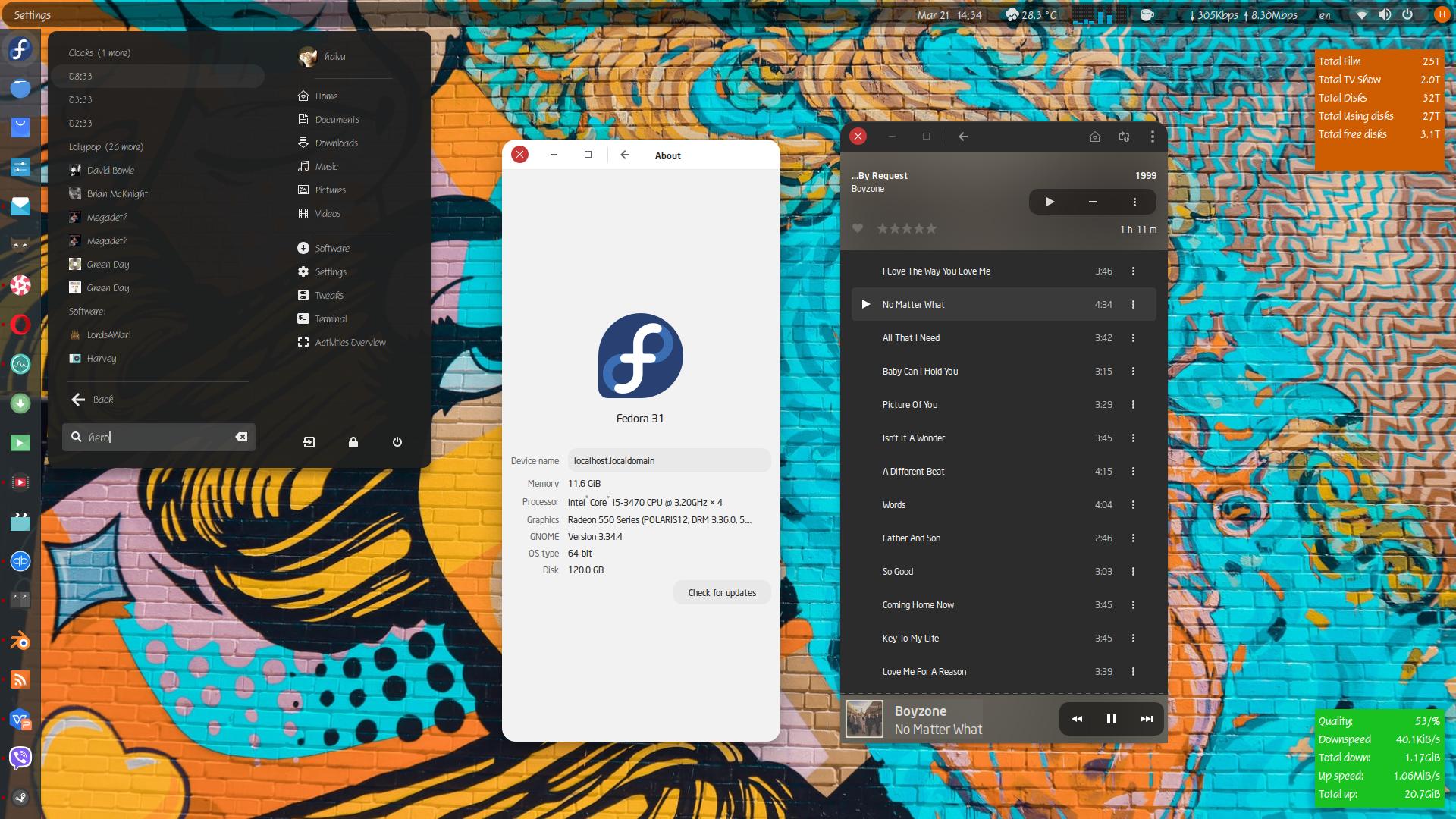Open Downloads from the menu
This screenshot has height=819, width=1456.
(328, 143)
